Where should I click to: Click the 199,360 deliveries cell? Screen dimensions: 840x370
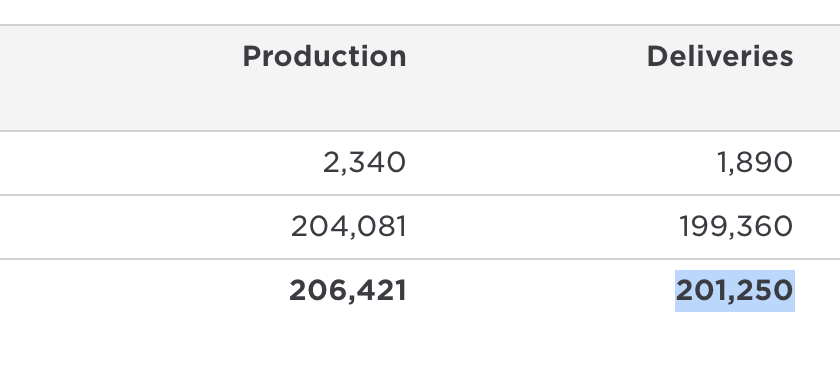[736, 226]
